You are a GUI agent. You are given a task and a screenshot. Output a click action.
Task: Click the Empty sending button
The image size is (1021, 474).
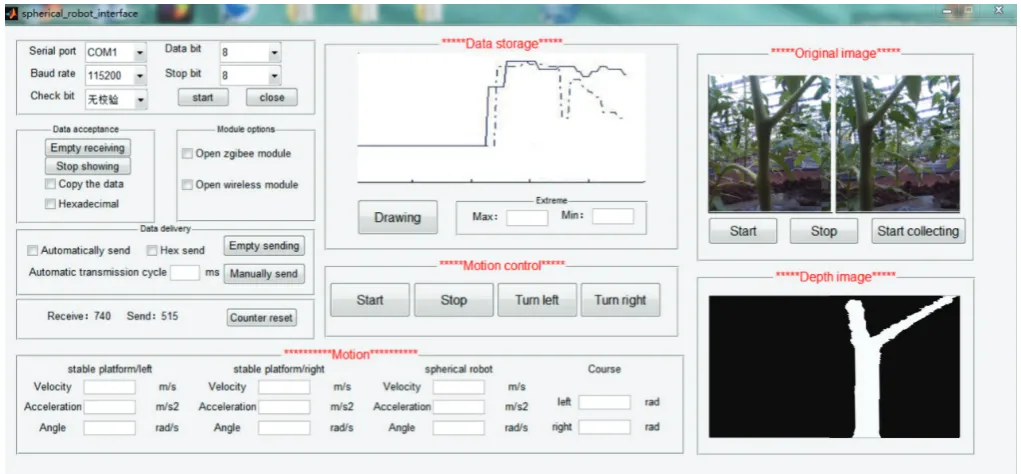point(264,246)
